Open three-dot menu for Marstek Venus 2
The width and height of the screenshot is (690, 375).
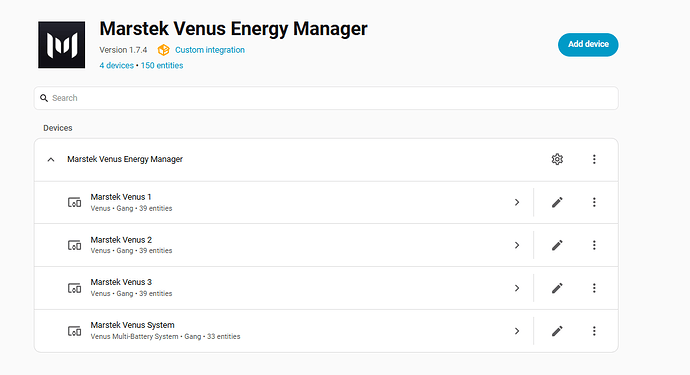[594, 245]
